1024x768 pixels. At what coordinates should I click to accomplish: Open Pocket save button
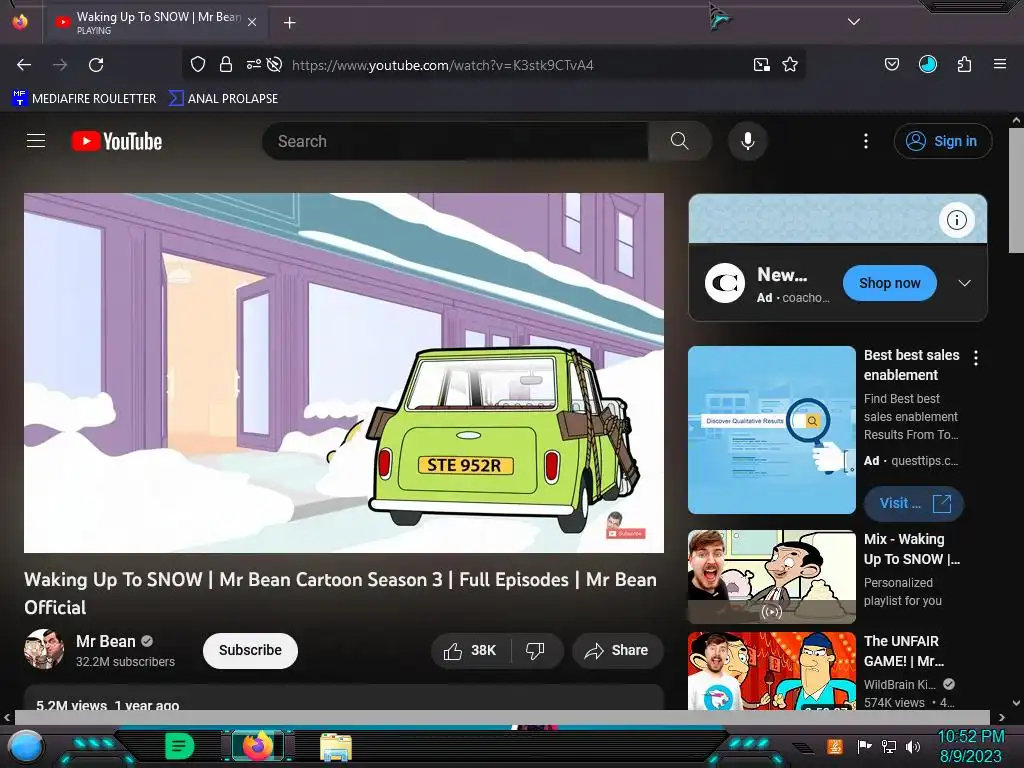(x=891, y=65)
